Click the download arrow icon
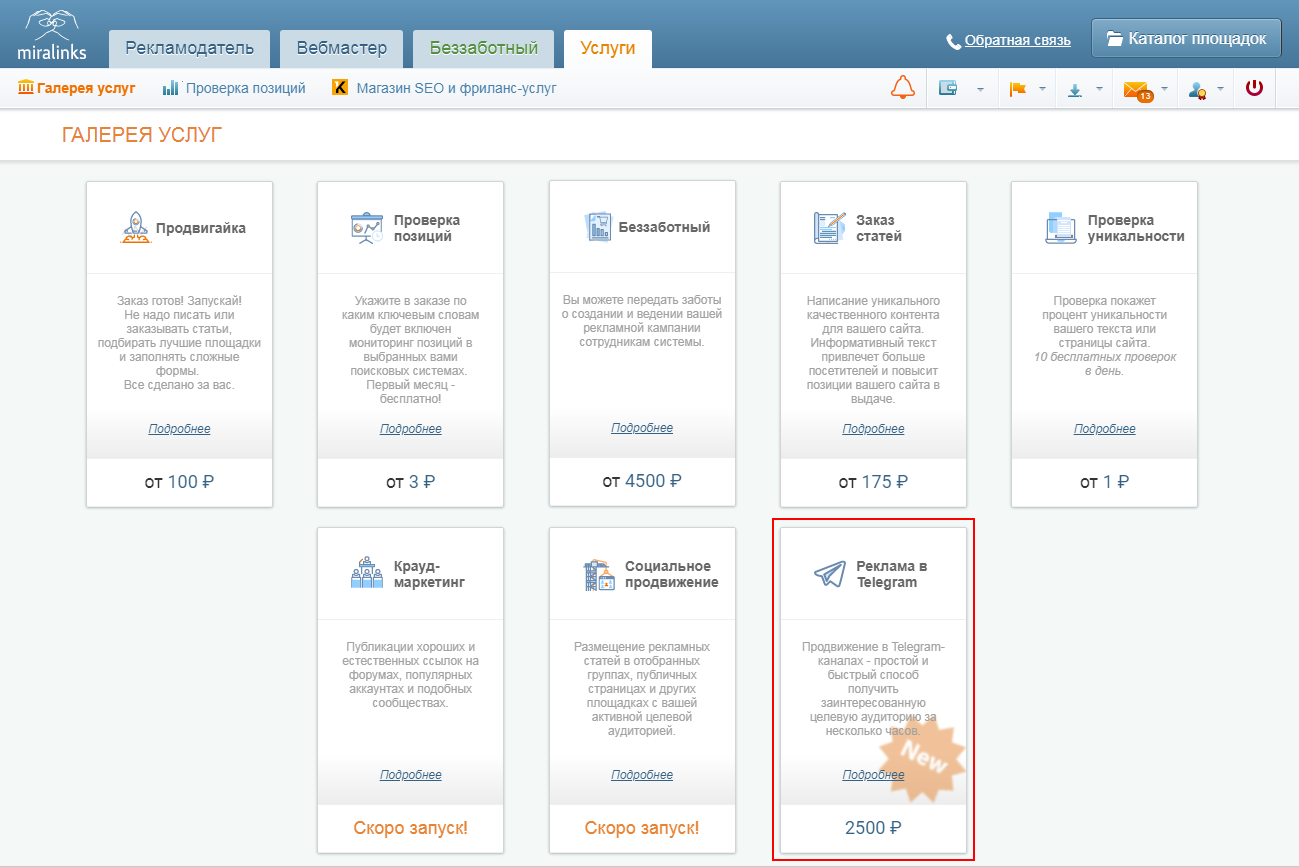 [1075, 90]
